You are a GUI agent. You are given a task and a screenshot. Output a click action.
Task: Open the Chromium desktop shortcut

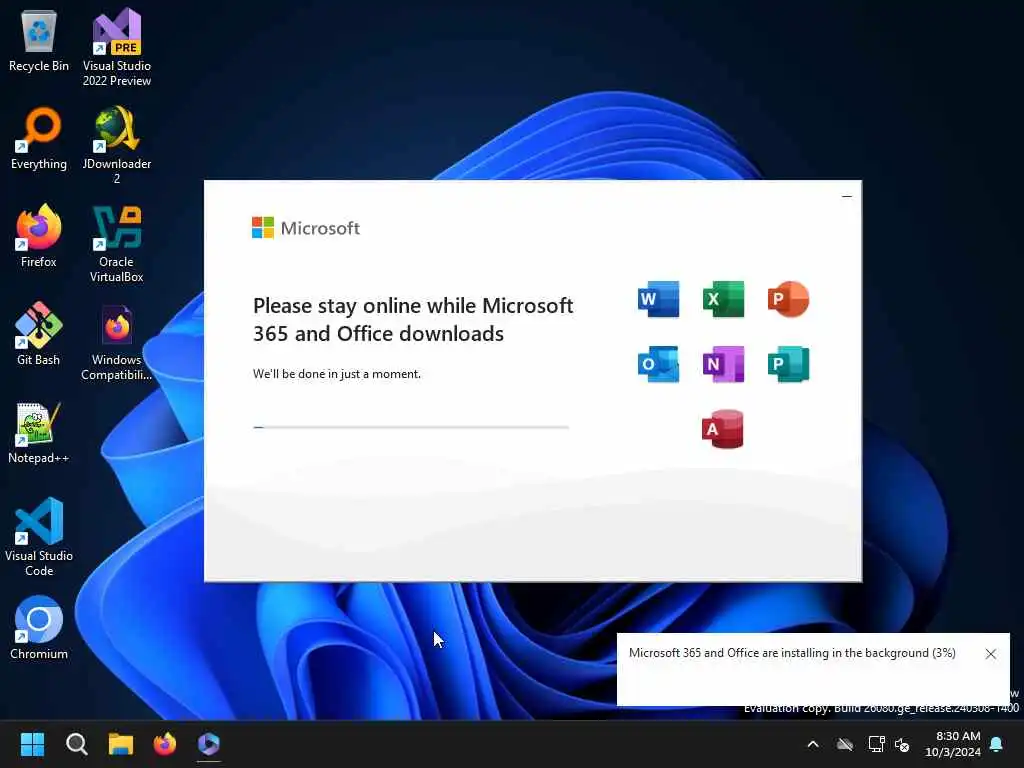pos(39,628)
